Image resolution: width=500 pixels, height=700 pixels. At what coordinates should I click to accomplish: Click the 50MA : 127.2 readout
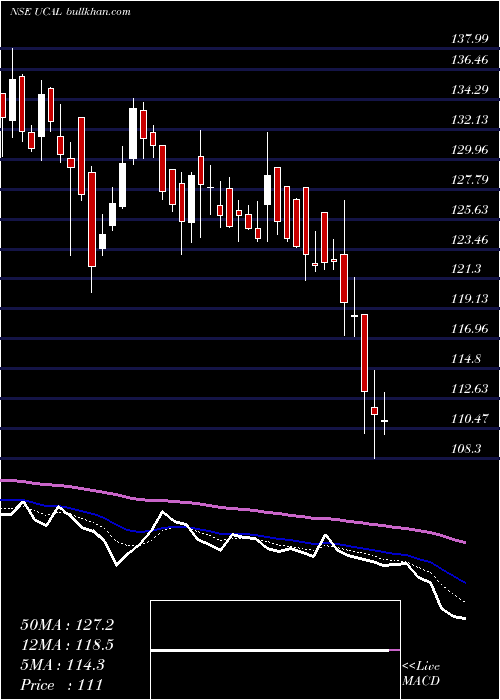pyautogui.click(x=67, y=625)
